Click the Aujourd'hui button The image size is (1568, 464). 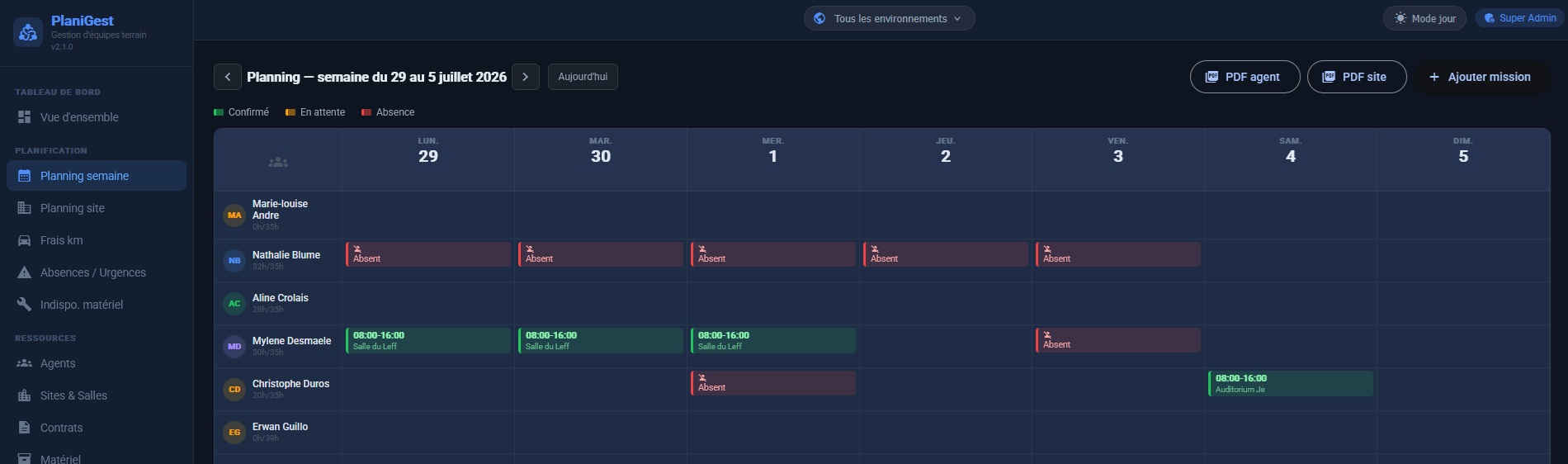[x=583, y=77]
